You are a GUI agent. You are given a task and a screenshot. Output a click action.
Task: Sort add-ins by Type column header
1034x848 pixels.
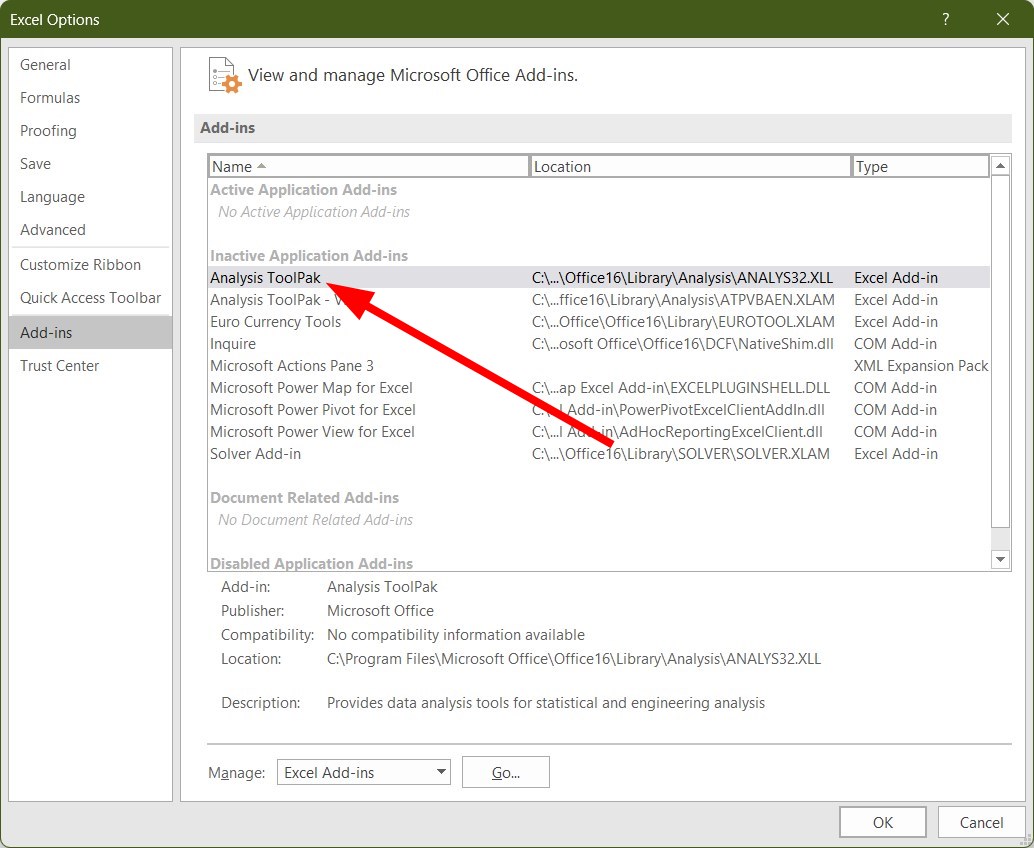(x=921, y=166)
